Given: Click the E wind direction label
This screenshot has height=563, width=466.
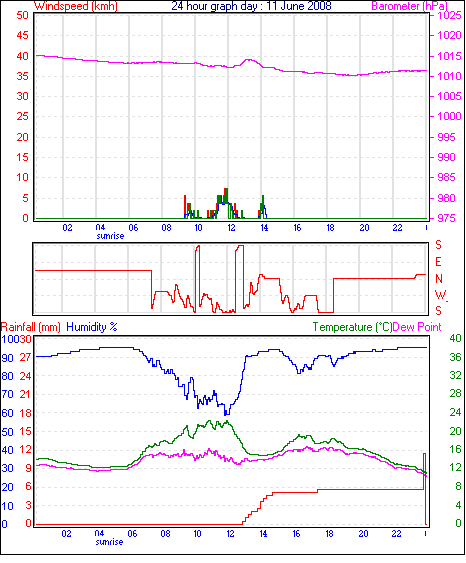Looking at the screenshot, I should [x=438, y=262].
